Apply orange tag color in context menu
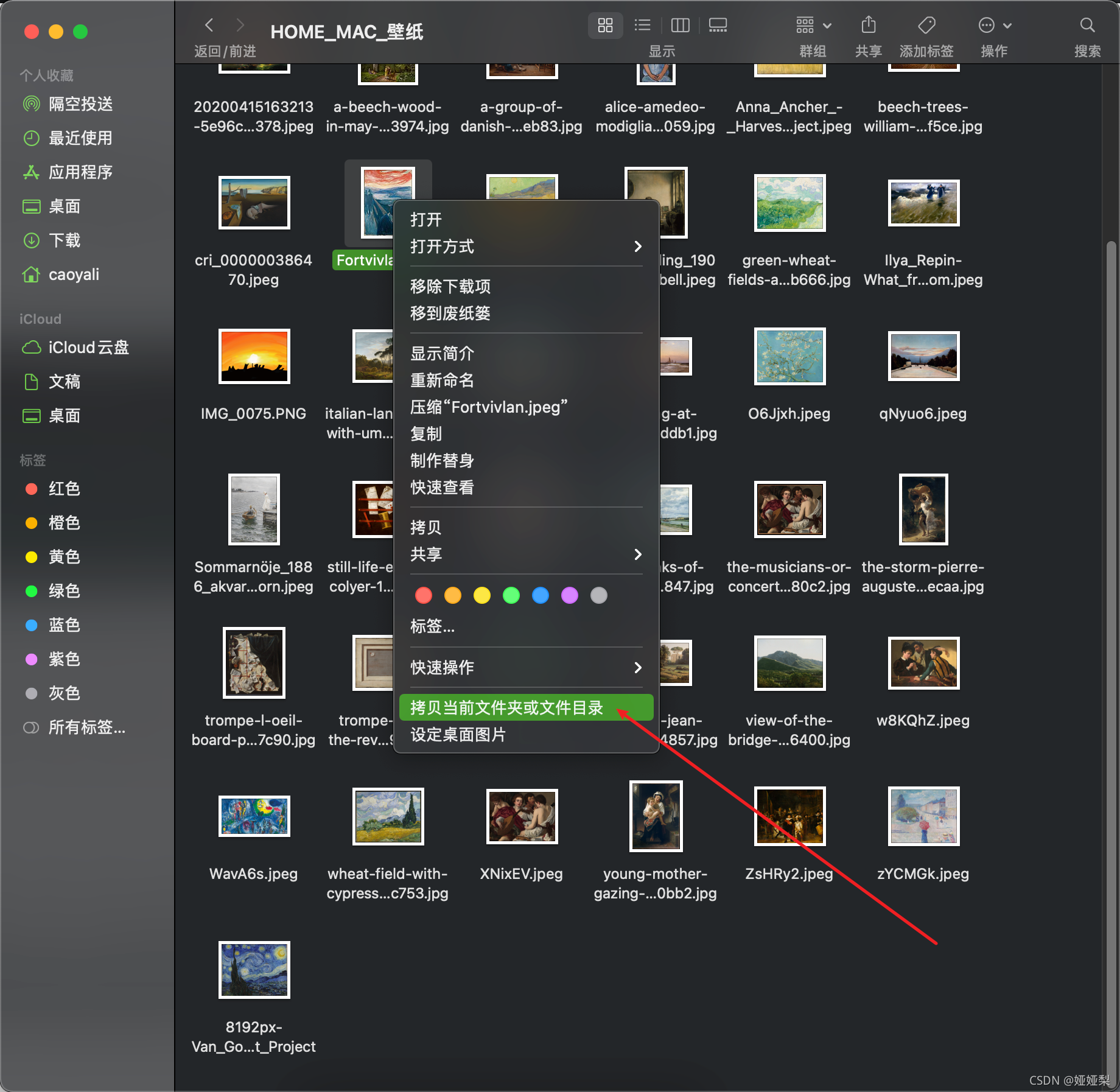 point(453,595)
